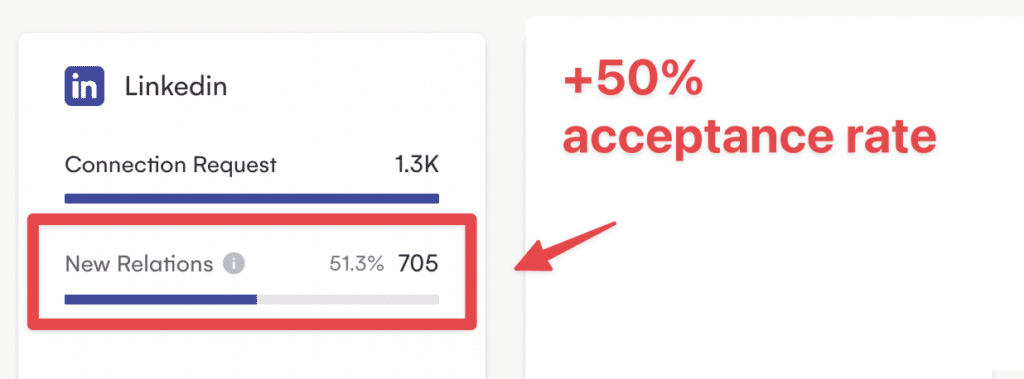This screenshot has width=1024, height=379.
Task: Click the 1.3K connection request count
Action: [417, 165]
